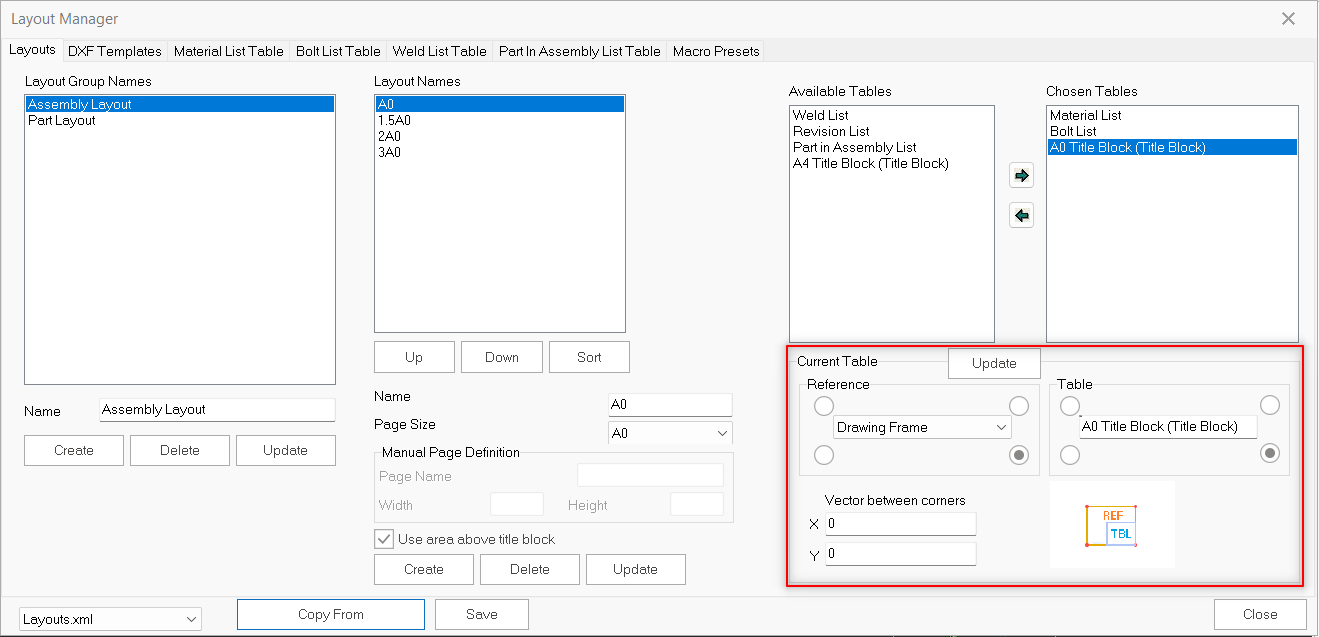Go to the Macro Presets tab
Viewport: 1319px width, 637px height.
coord(716,51)
